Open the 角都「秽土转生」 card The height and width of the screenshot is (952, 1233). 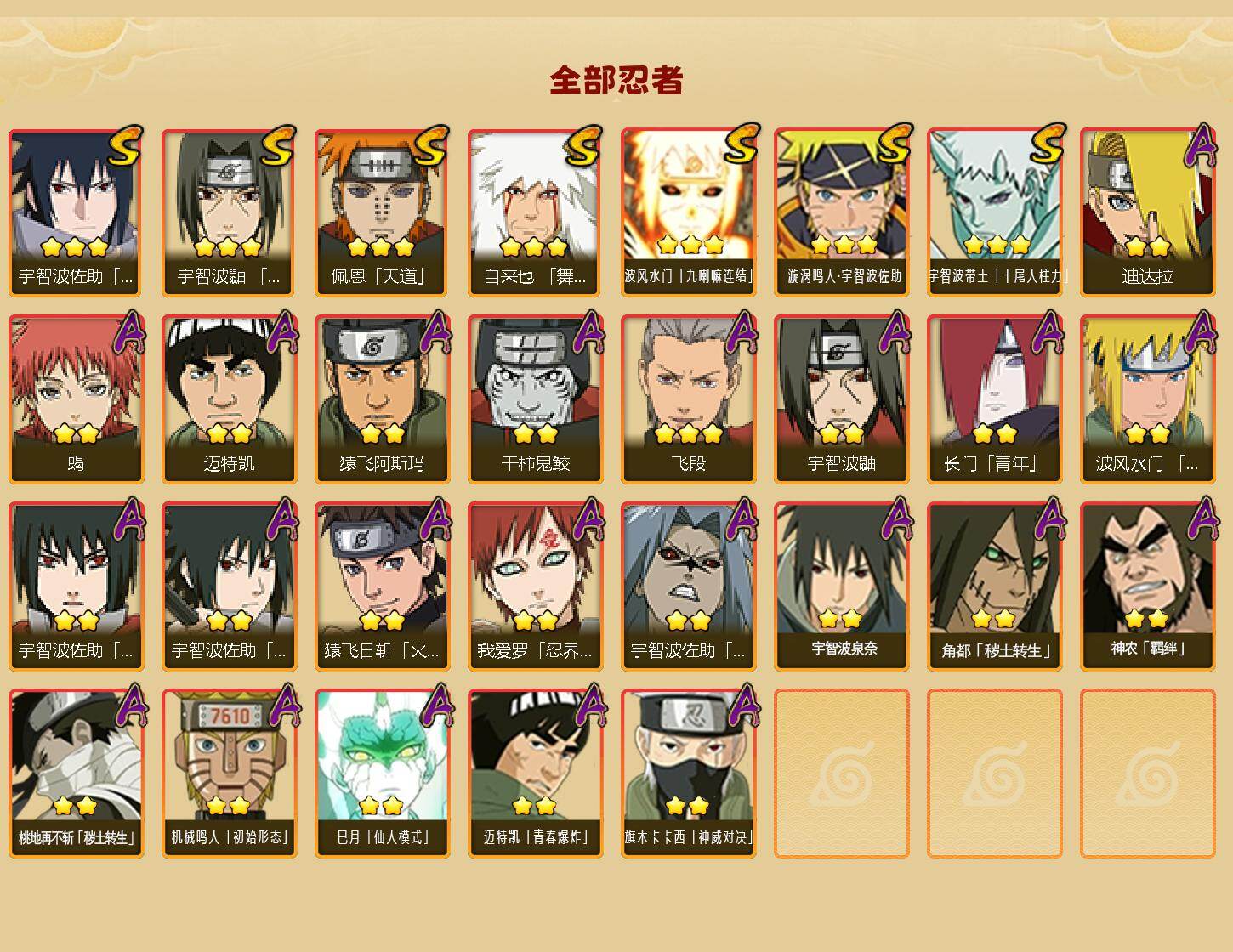pyautogui.click(x=994, y=586)
